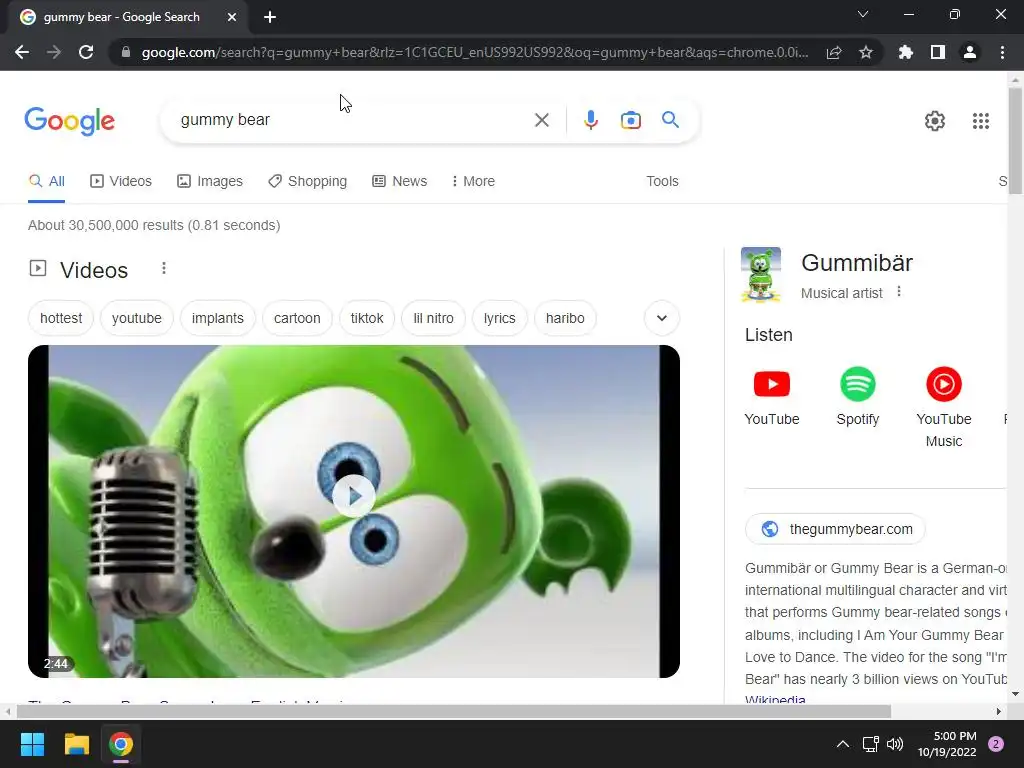
Task: Filter videos by the lil nitro chip
Action: click(x=433, y=318)
